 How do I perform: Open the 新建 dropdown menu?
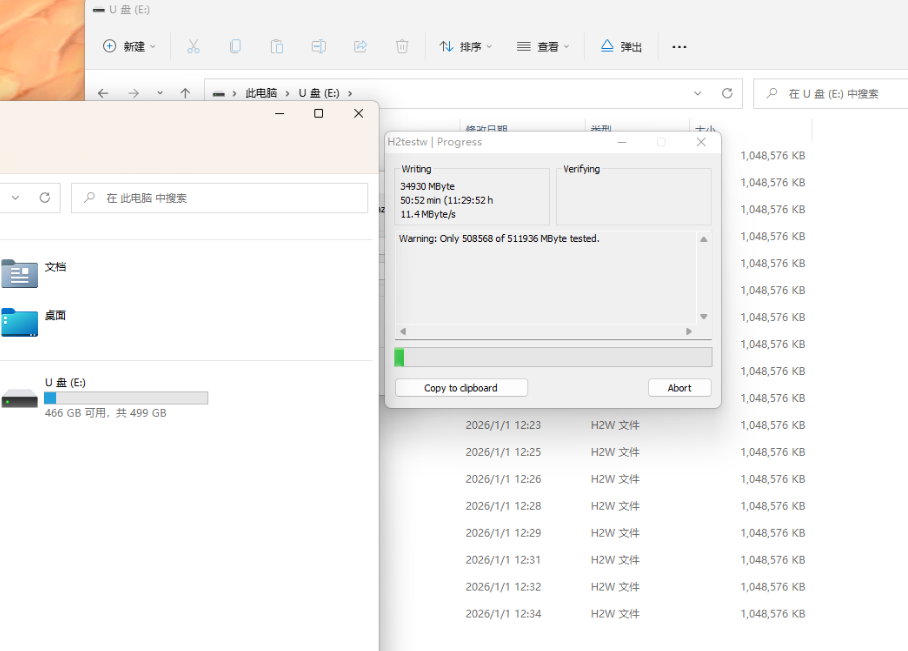click(130, 46)
